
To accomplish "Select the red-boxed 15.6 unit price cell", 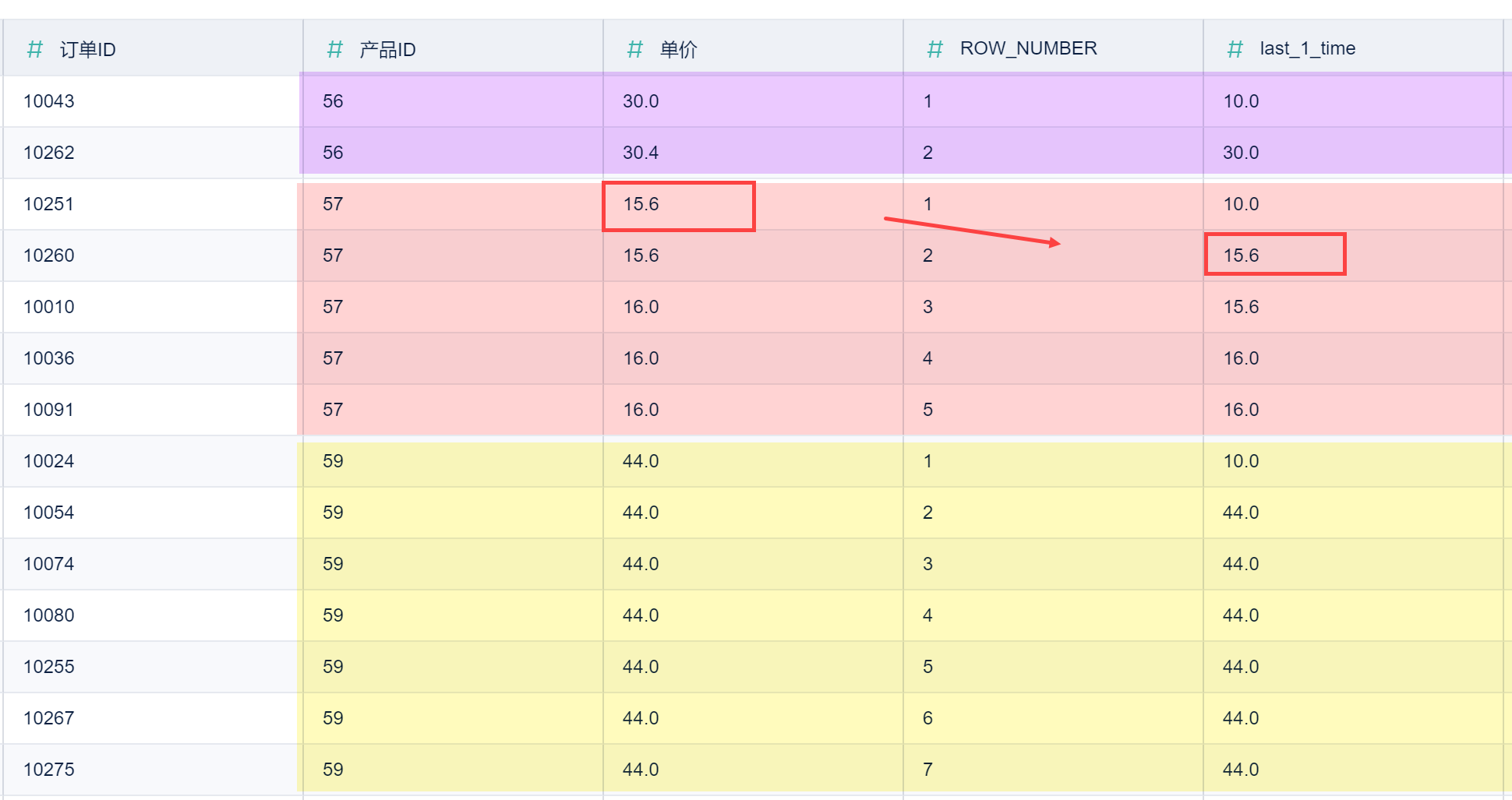I will [x=678, y=206].
